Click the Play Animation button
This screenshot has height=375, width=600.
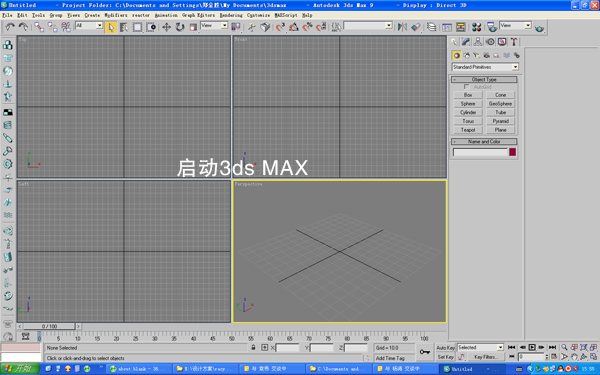(x=532, y=347)
